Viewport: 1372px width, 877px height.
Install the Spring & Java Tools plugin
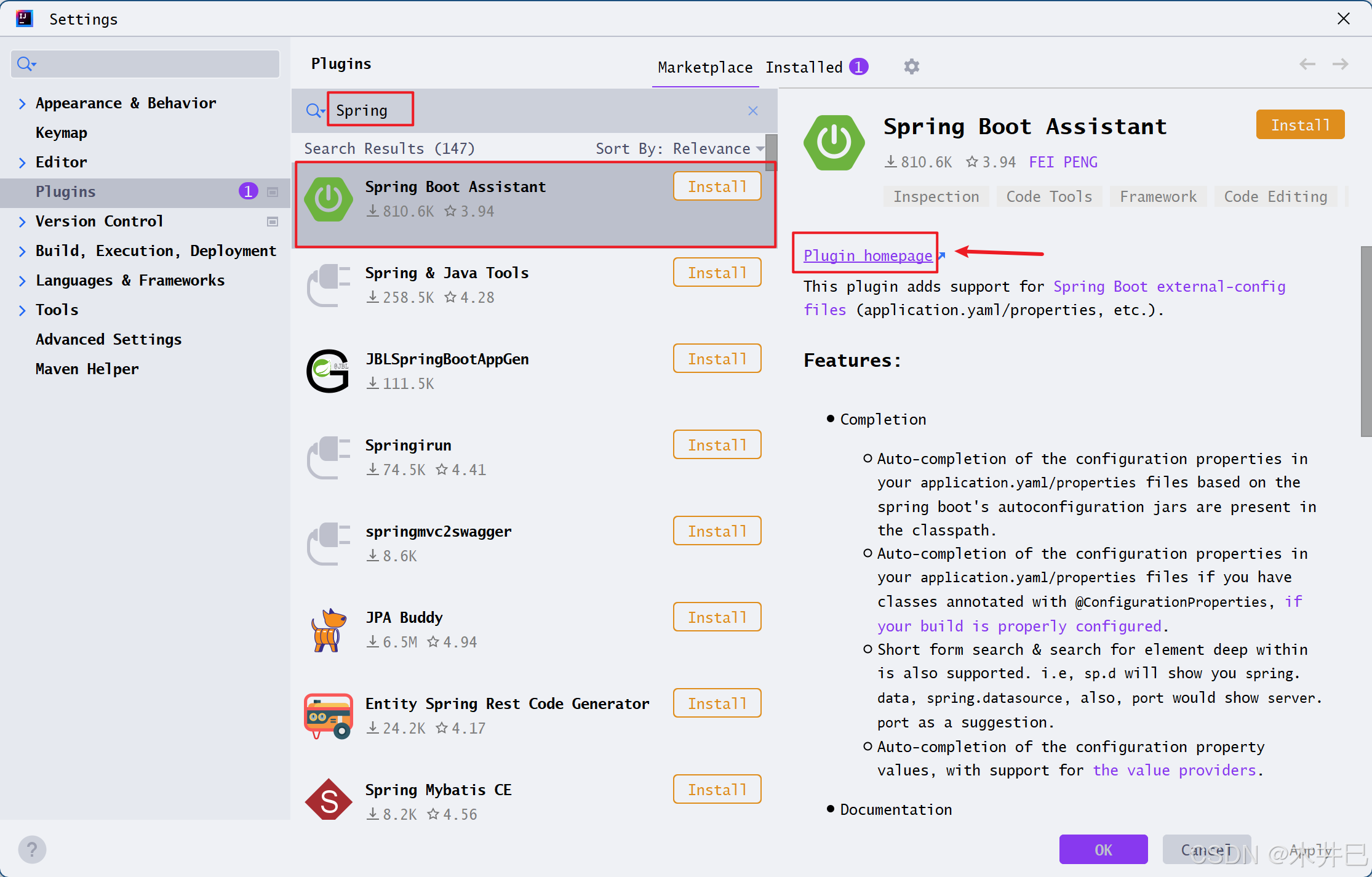(x=717, y=273)
